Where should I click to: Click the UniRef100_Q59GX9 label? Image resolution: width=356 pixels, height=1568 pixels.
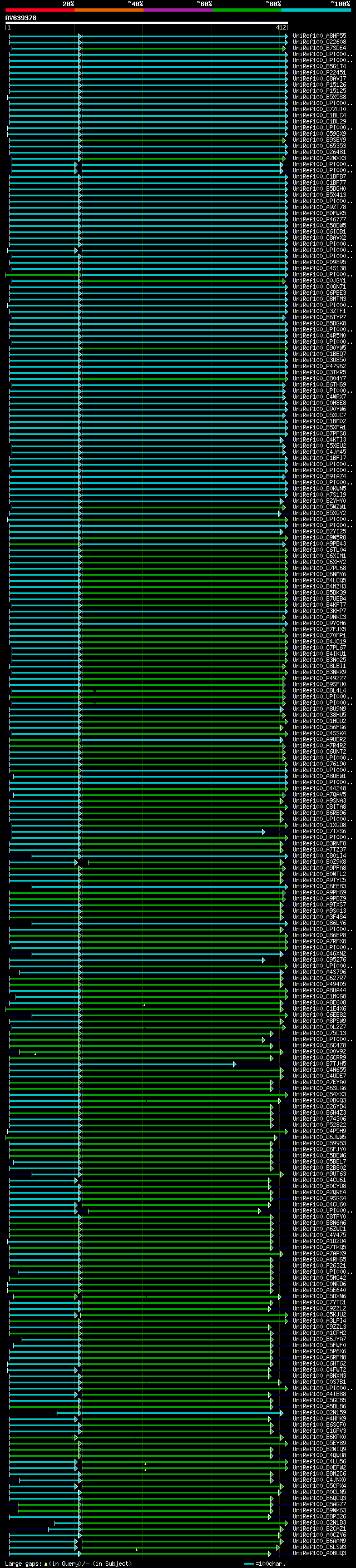(x=319, y=134)
